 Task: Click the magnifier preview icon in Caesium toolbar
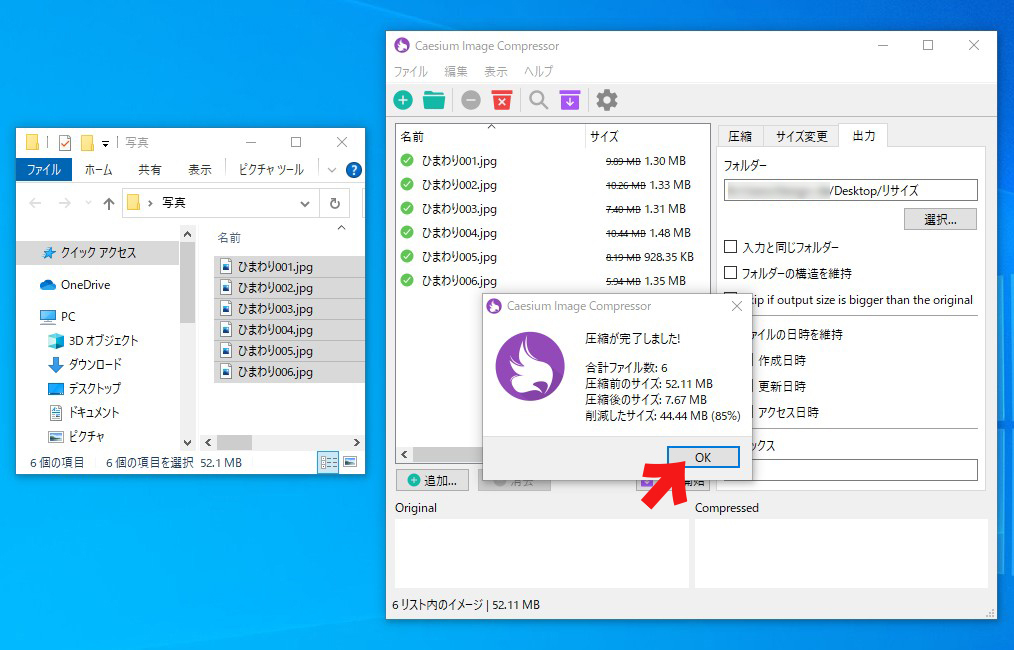[x=538, y=100]
